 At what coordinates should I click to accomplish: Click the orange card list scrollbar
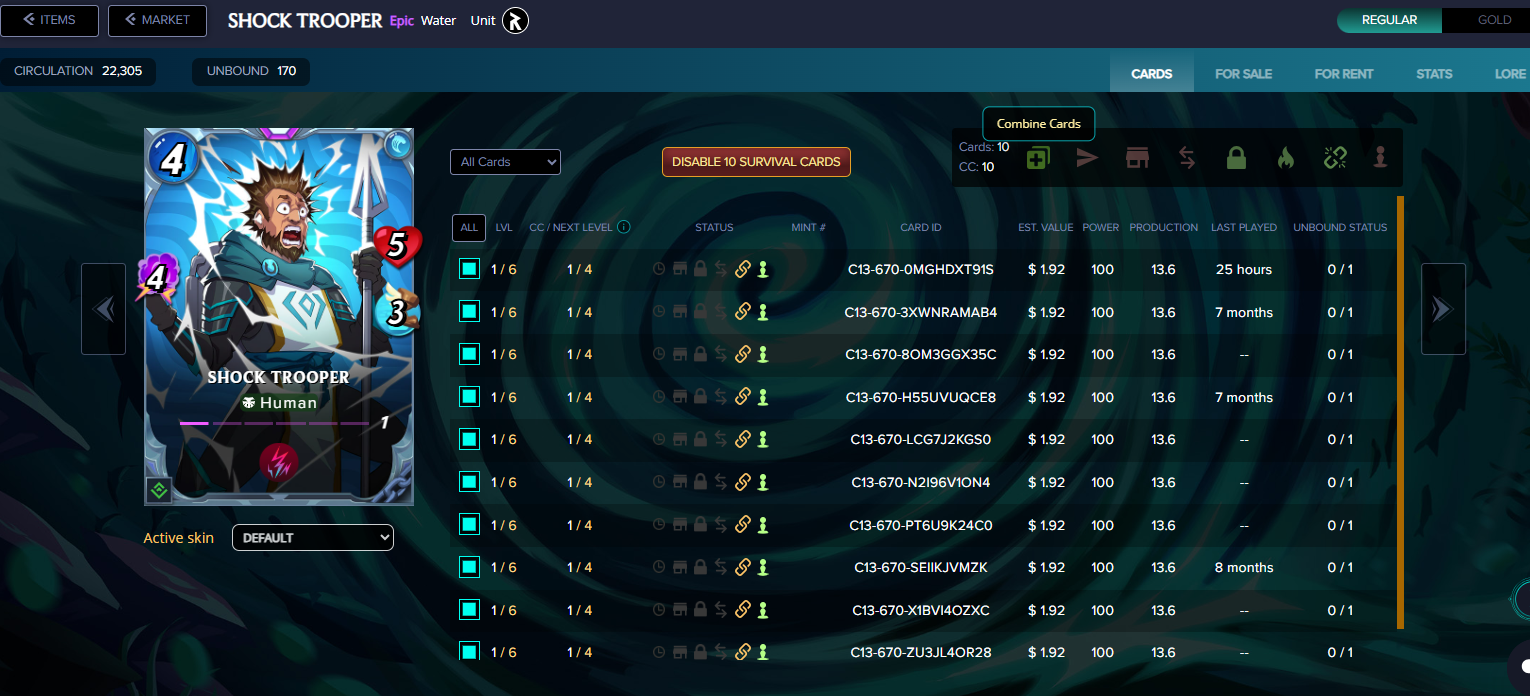click(1400, 412)
